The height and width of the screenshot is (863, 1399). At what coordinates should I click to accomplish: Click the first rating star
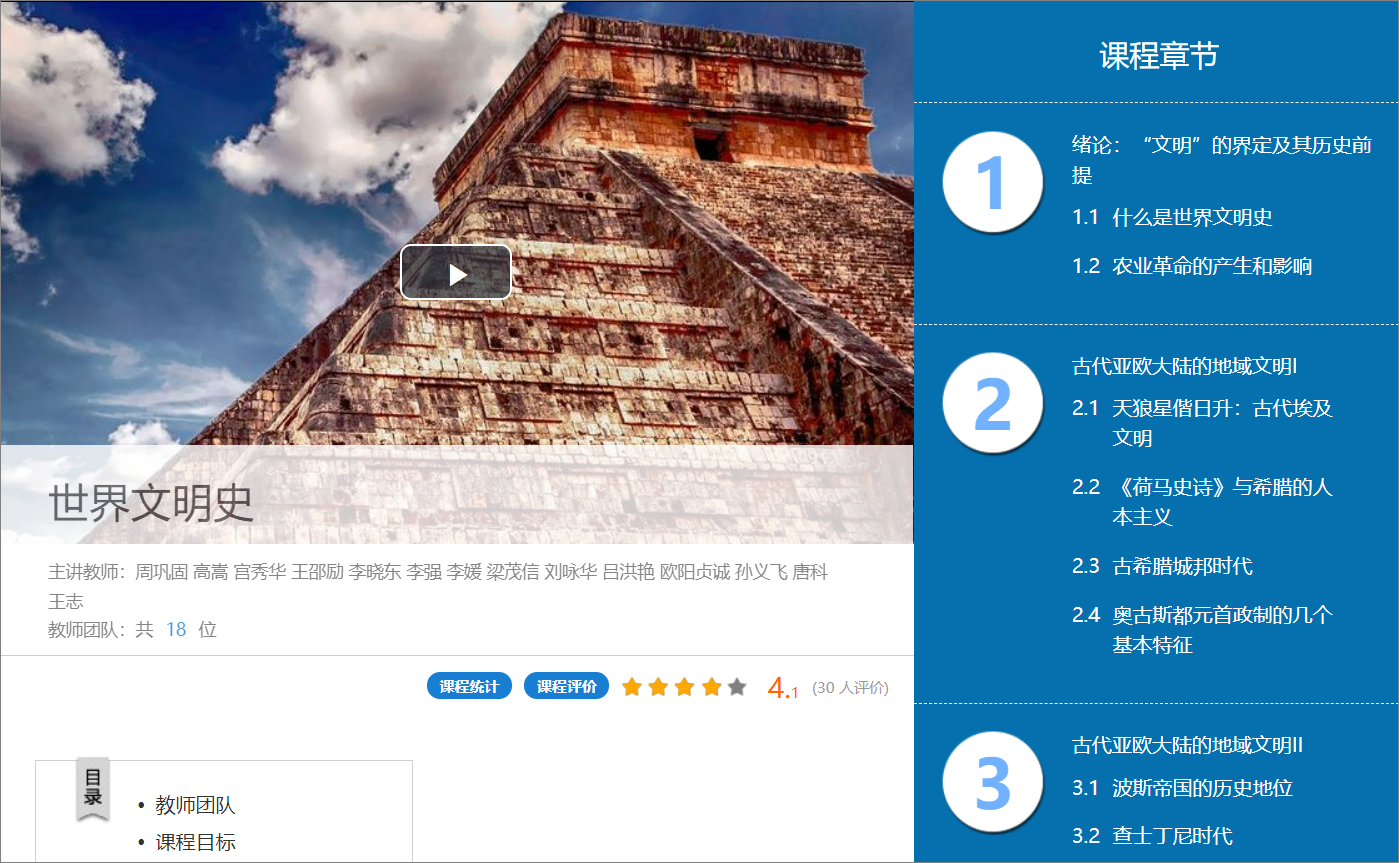click(x=632, y=686)
